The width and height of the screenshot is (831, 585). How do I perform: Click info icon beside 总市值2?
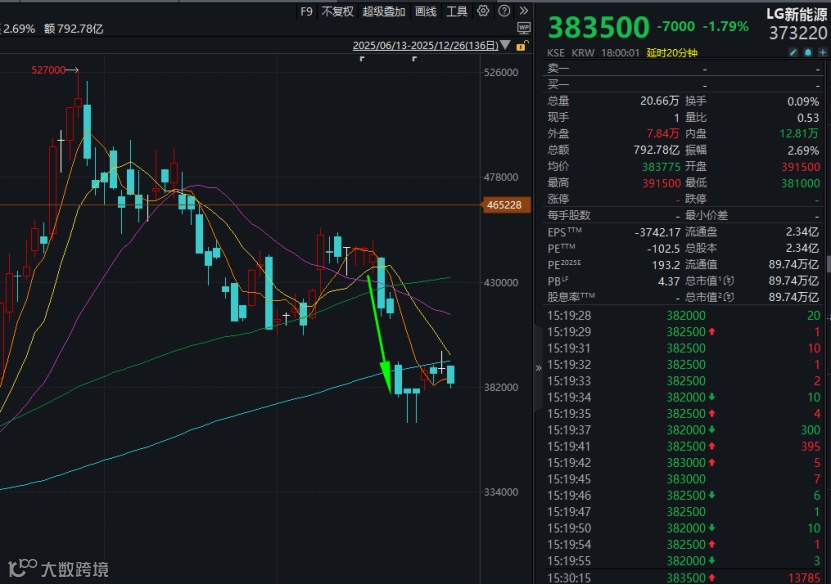730,297
